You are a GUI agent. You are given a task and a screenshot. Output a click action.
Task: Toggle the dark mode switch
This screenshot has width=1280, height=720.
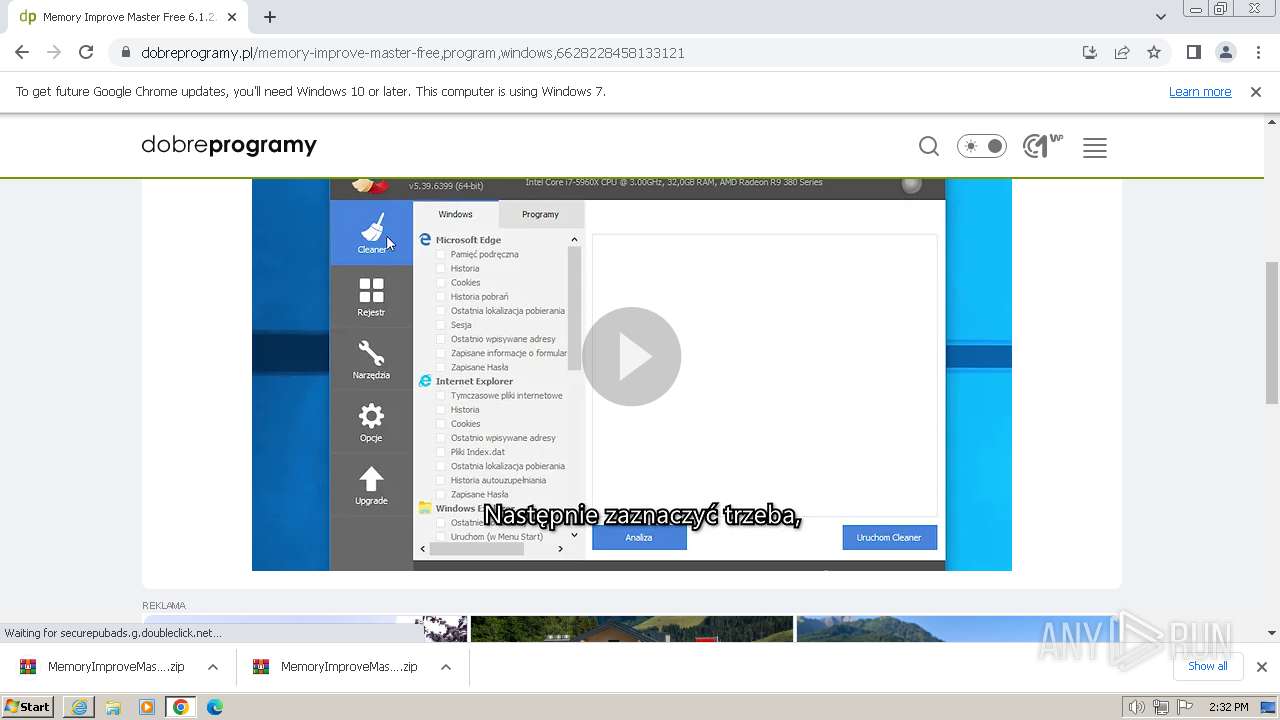pyautogui.click(x=982, y=146)
